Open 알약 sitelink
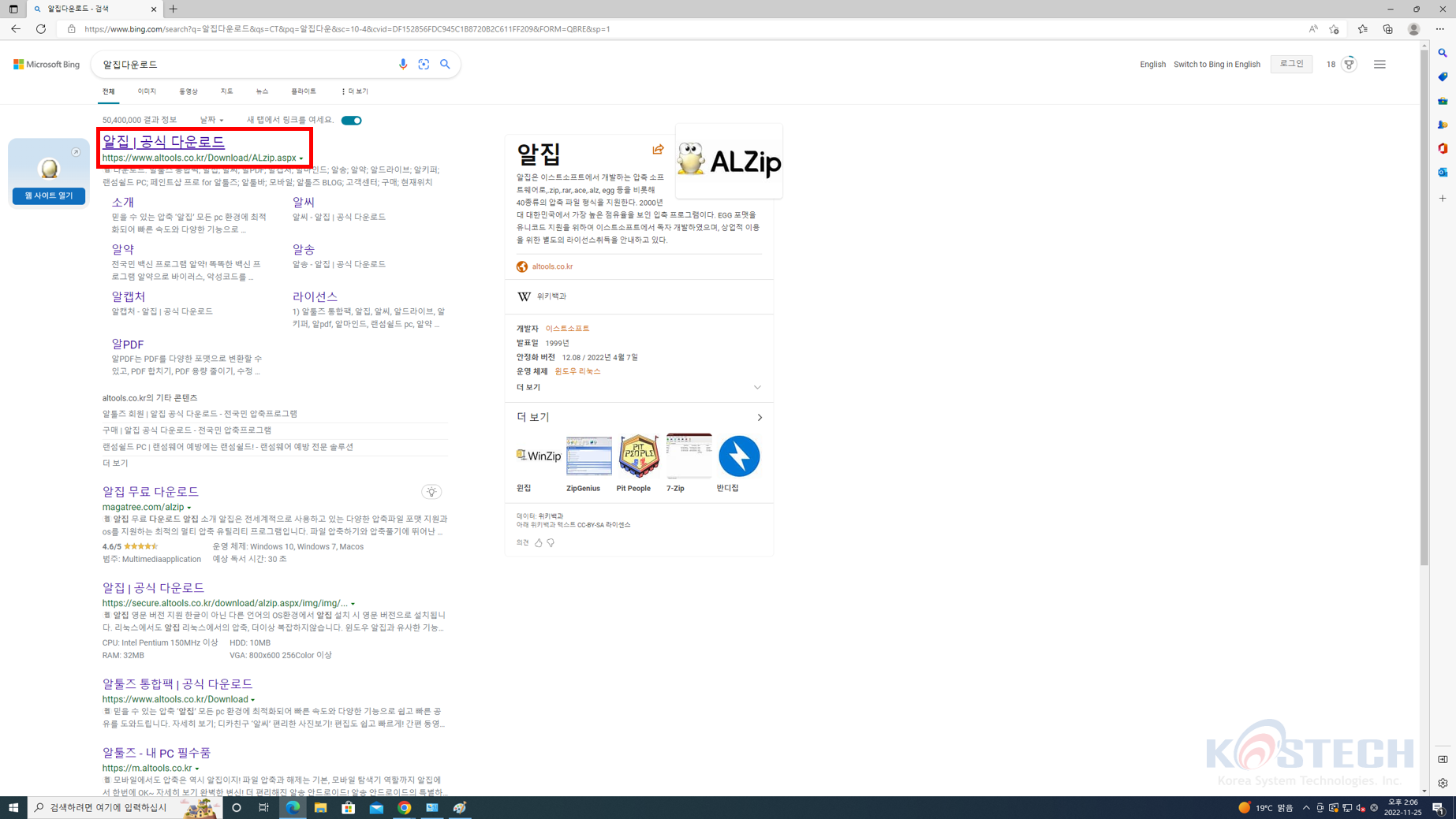The width and height of the screenshot is (1456, 819). 123,250
